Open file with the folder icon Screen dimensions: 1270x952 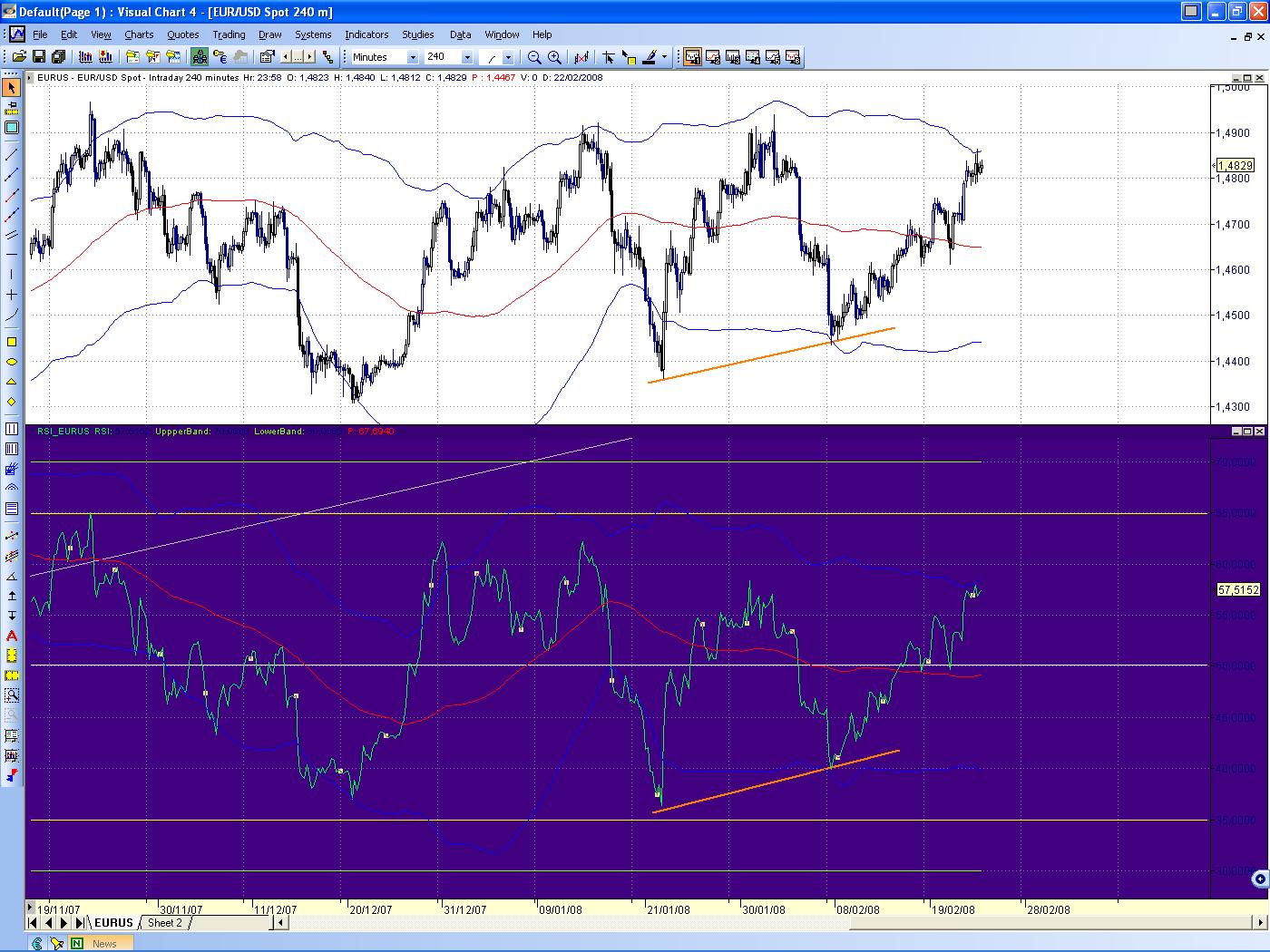click(x=18, y=57)
